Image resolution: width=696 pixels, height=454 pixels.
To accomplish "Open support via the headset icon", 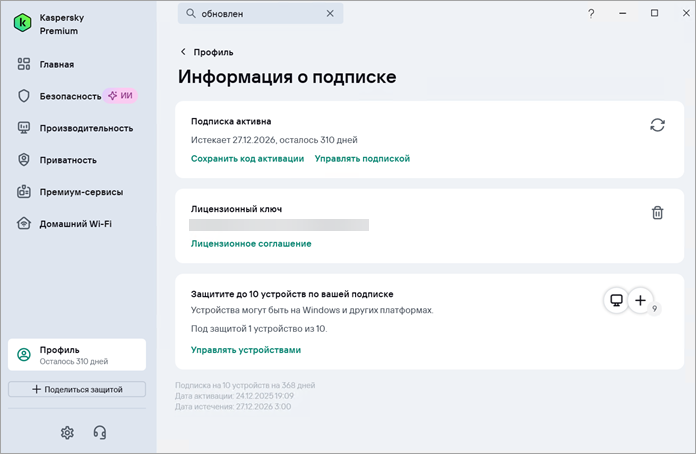I will click(x=100, y=432).
